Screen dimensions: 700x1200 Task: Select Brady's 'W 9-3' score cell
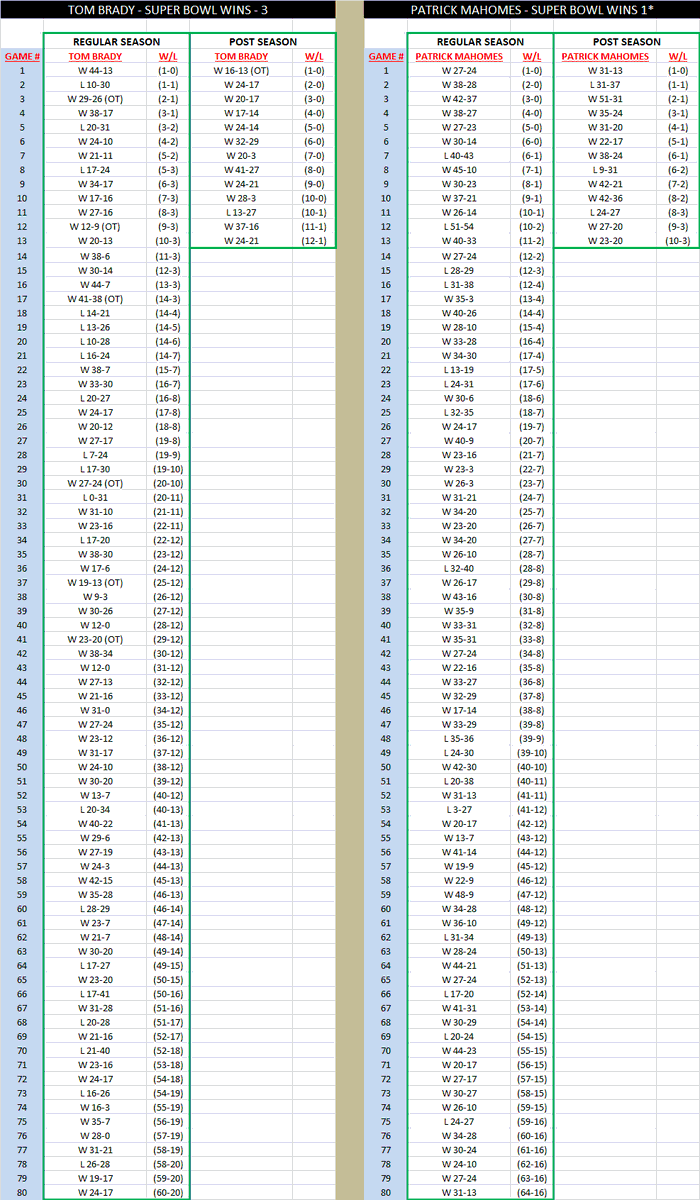tap(95, 597)
